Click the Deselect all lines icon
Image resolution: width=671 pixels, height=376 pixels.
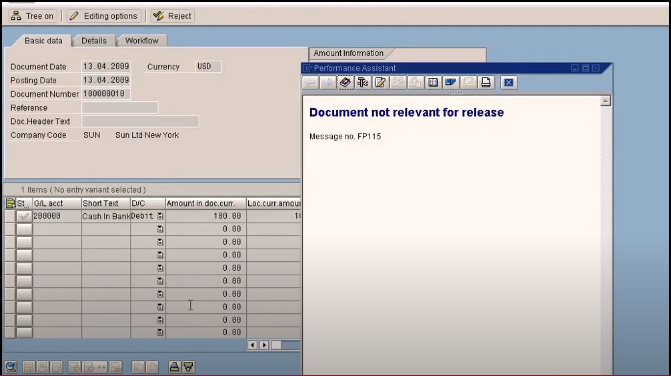click(56, 367)
